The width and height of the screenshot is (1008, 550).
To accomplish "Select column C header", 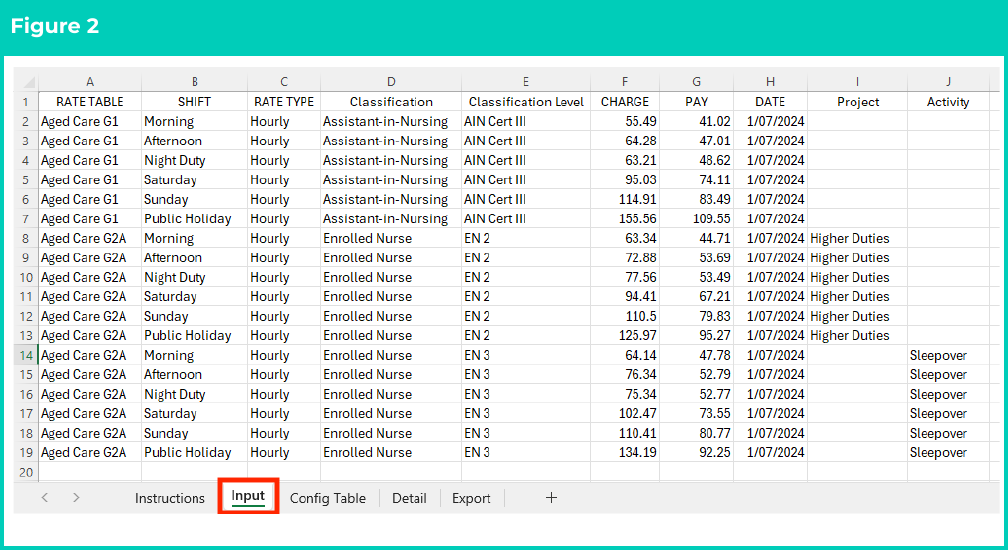I will 284,82.
